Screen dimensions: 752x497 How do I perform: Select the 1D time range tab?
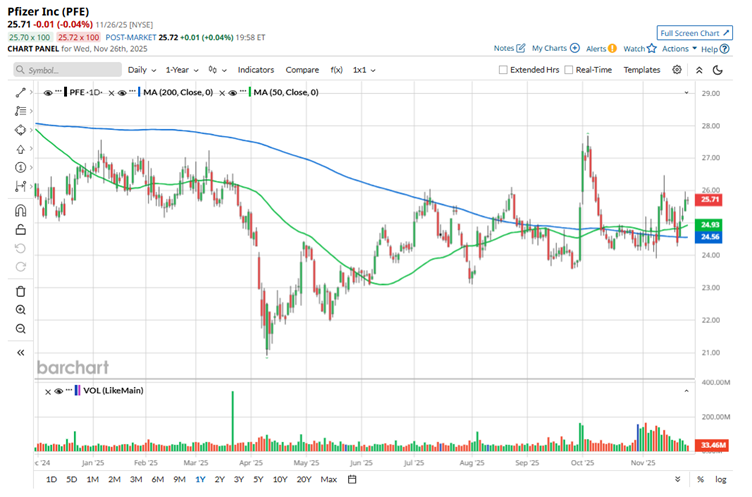pos(51,479)
